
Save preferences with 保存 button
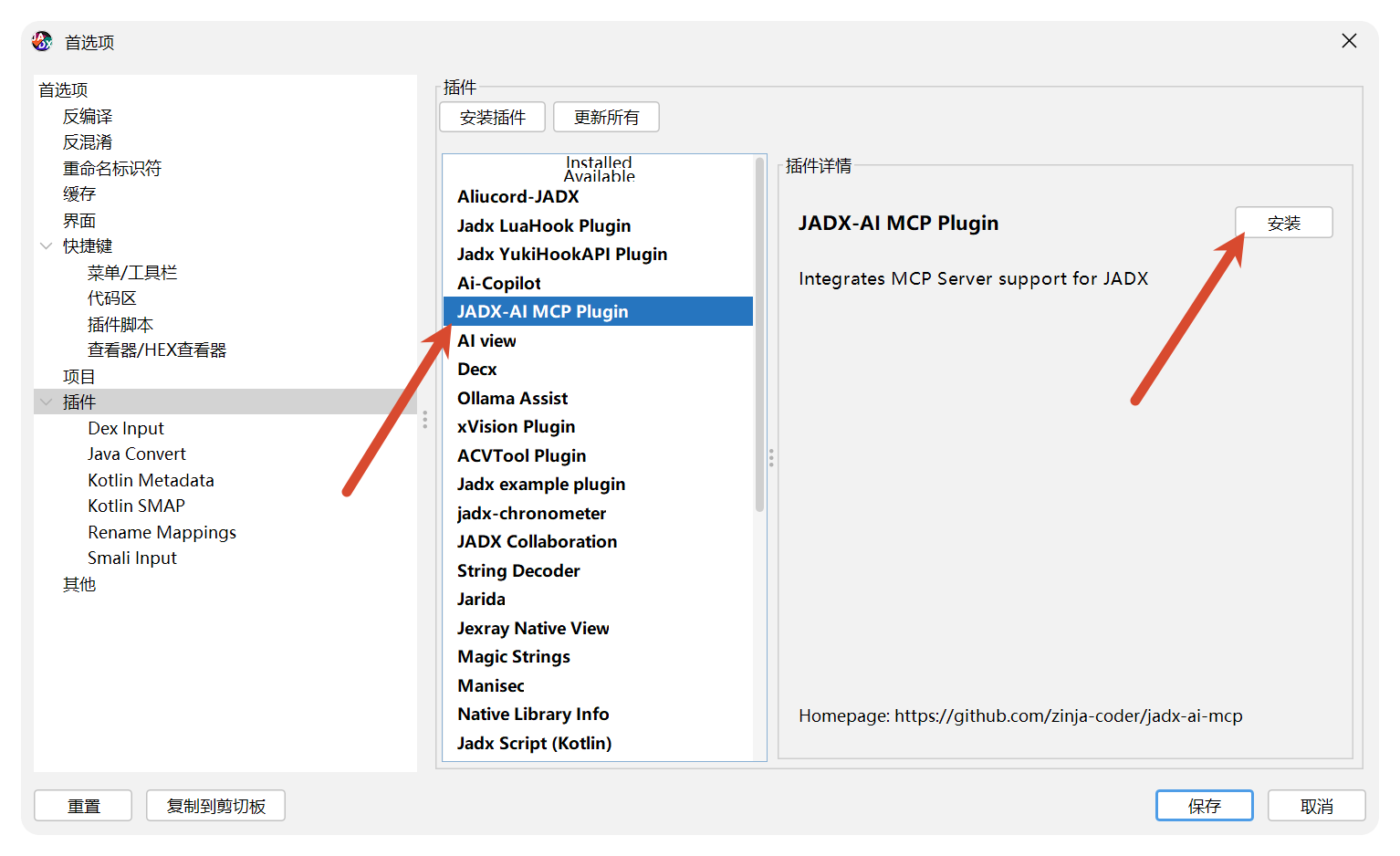1205,806
